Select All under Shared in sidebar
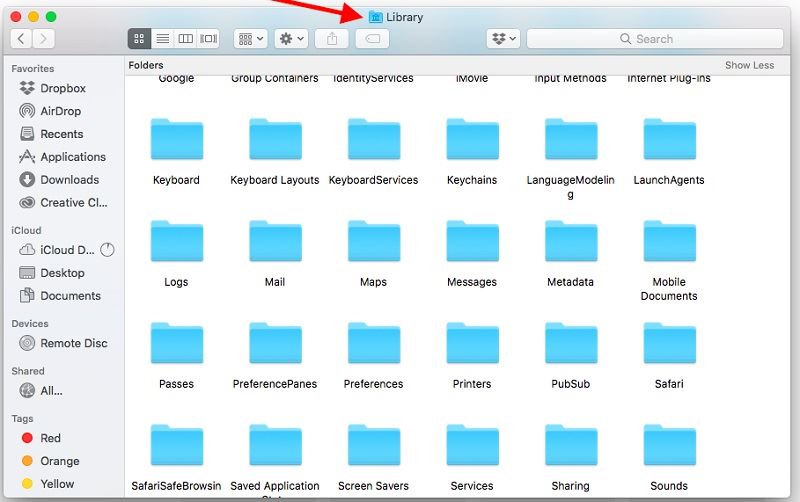 coord(41,391)
